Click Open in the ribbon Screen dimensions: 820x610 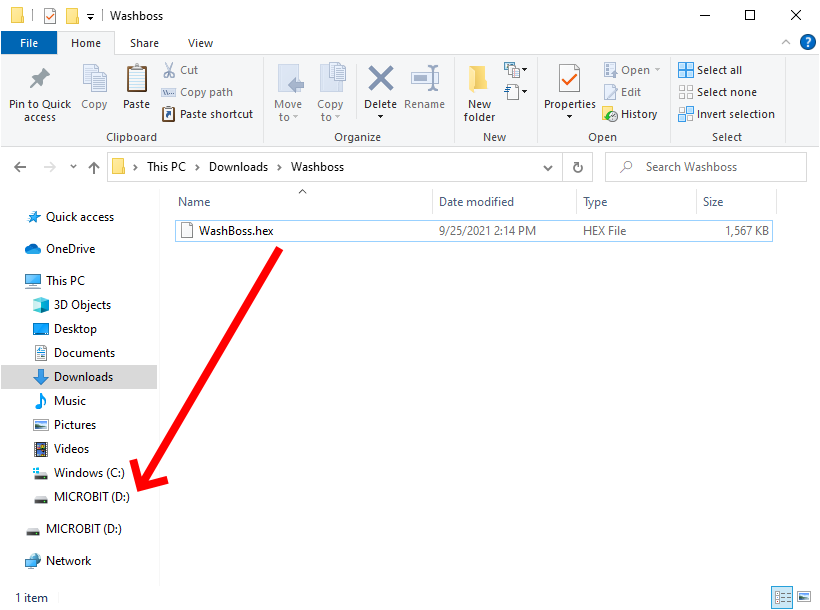click(x=627, y=70)
